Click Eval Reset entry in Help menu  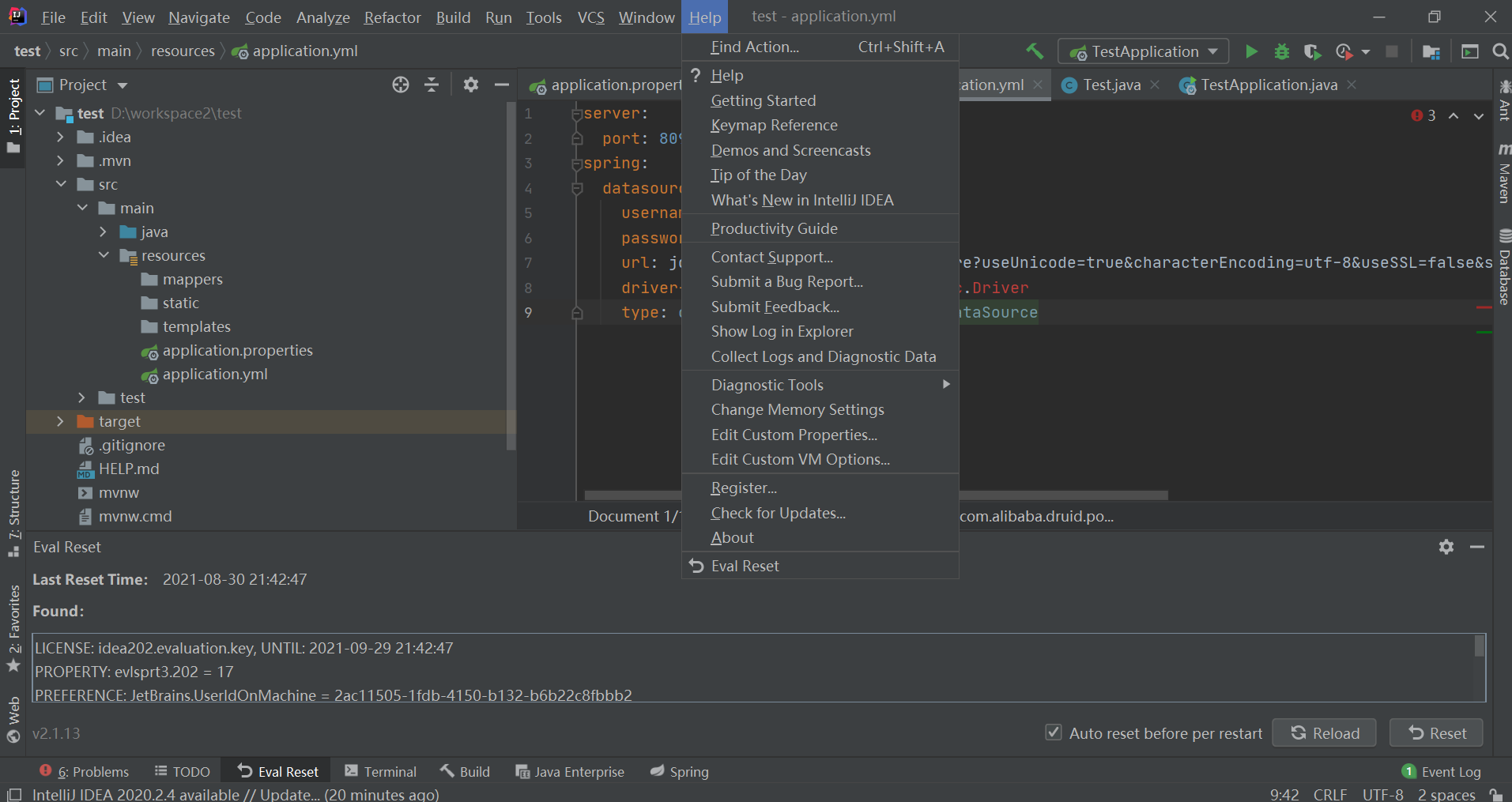tap(820, 566)
